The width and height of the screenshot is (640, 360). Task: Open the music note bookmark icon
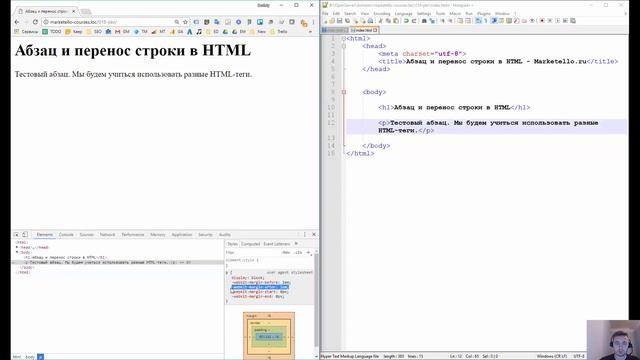click(199, 31)
